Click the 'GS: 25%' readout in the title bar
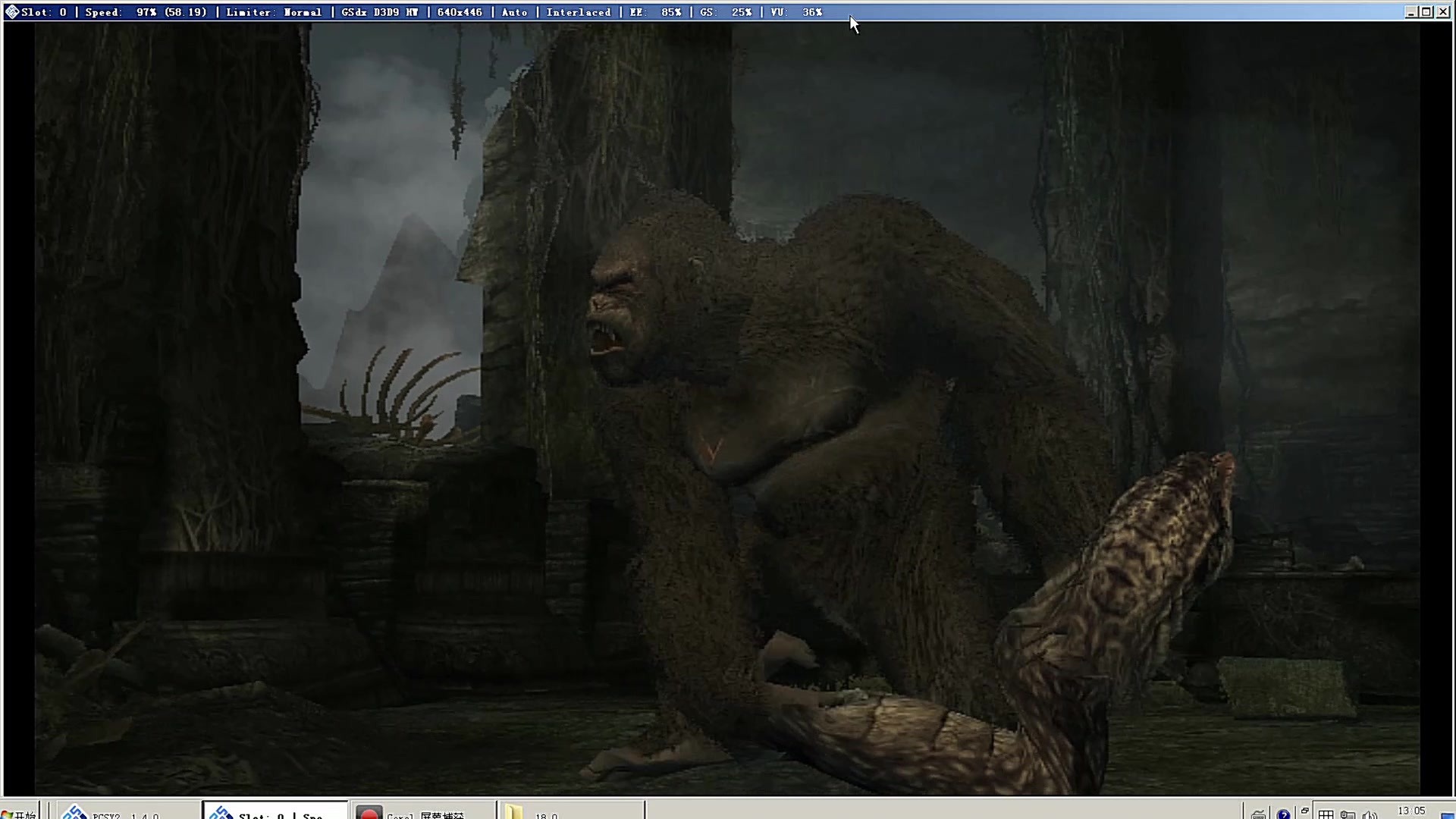Image resolution: width=1456 pixels, height=819 pixels. [726, 12]
